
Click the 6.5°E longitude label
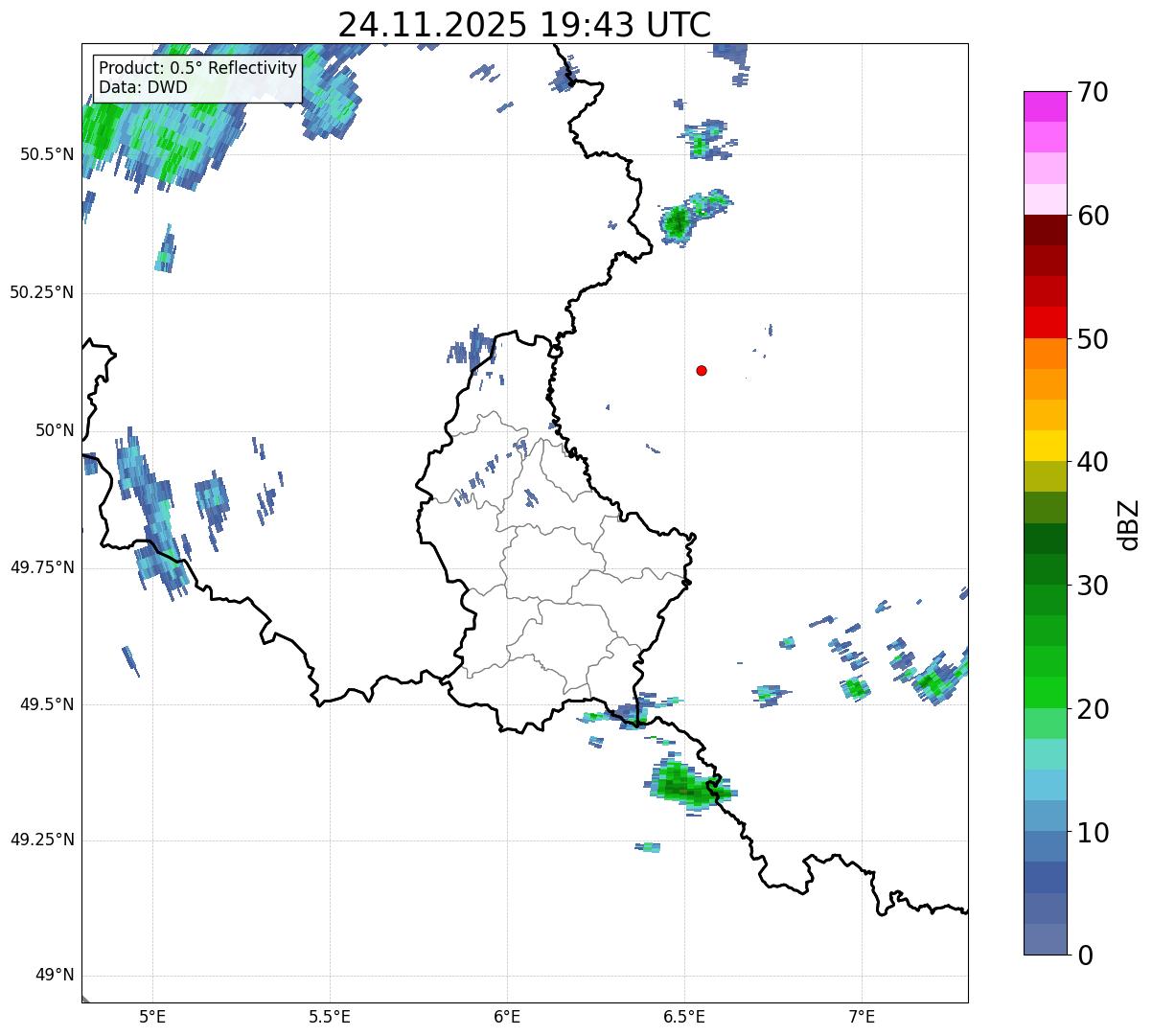pos(684,1016)
